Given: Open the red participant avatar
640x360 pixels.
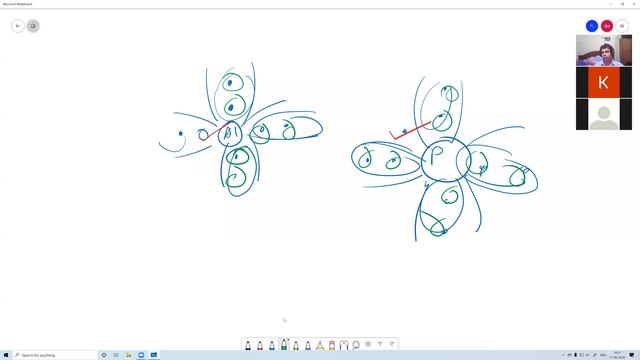Looking at the screenshot, I should pos(607,26).
